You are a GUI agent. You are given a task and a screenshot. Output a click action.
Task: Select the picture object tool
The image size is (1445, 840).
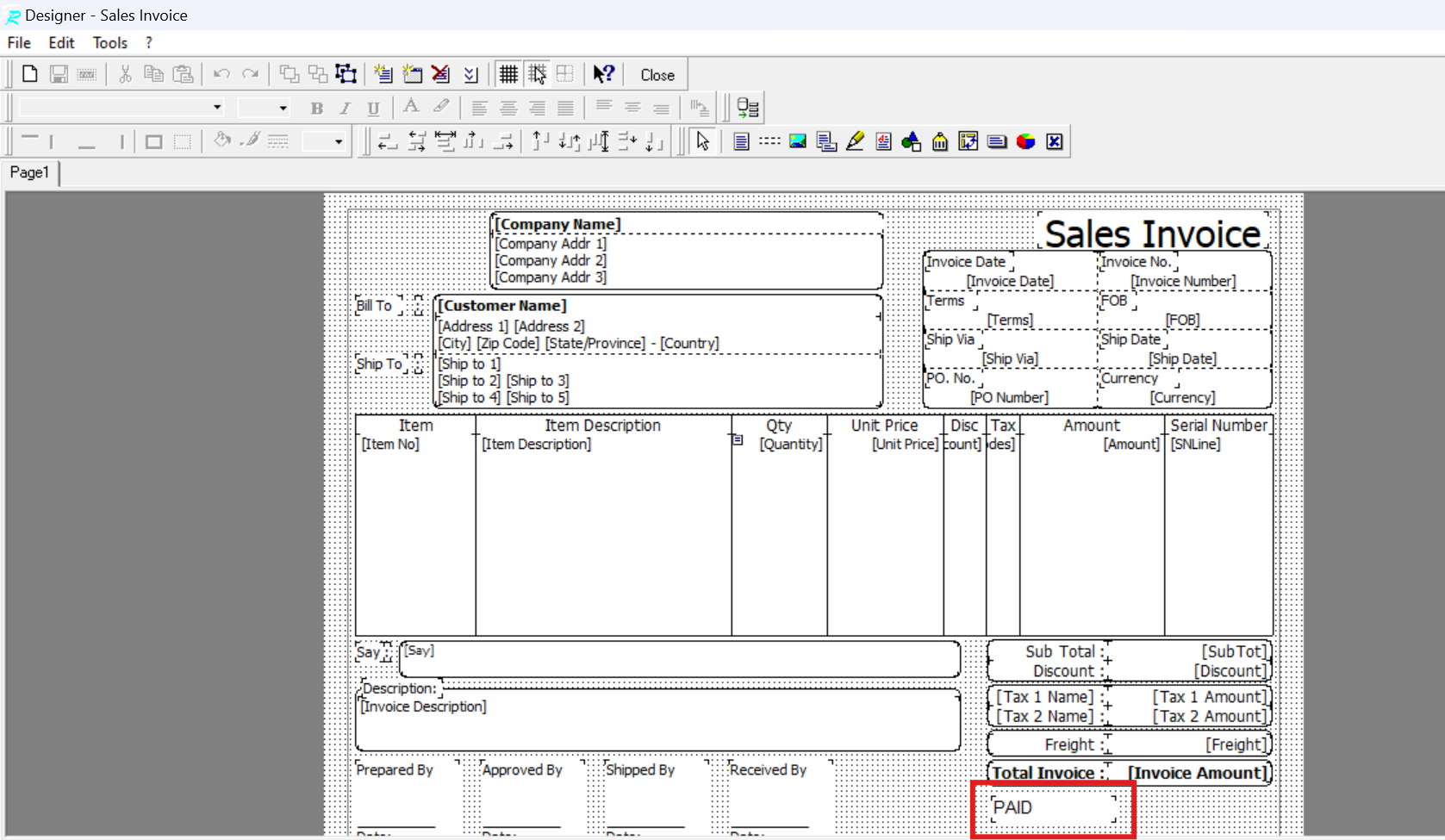point(798,141)
